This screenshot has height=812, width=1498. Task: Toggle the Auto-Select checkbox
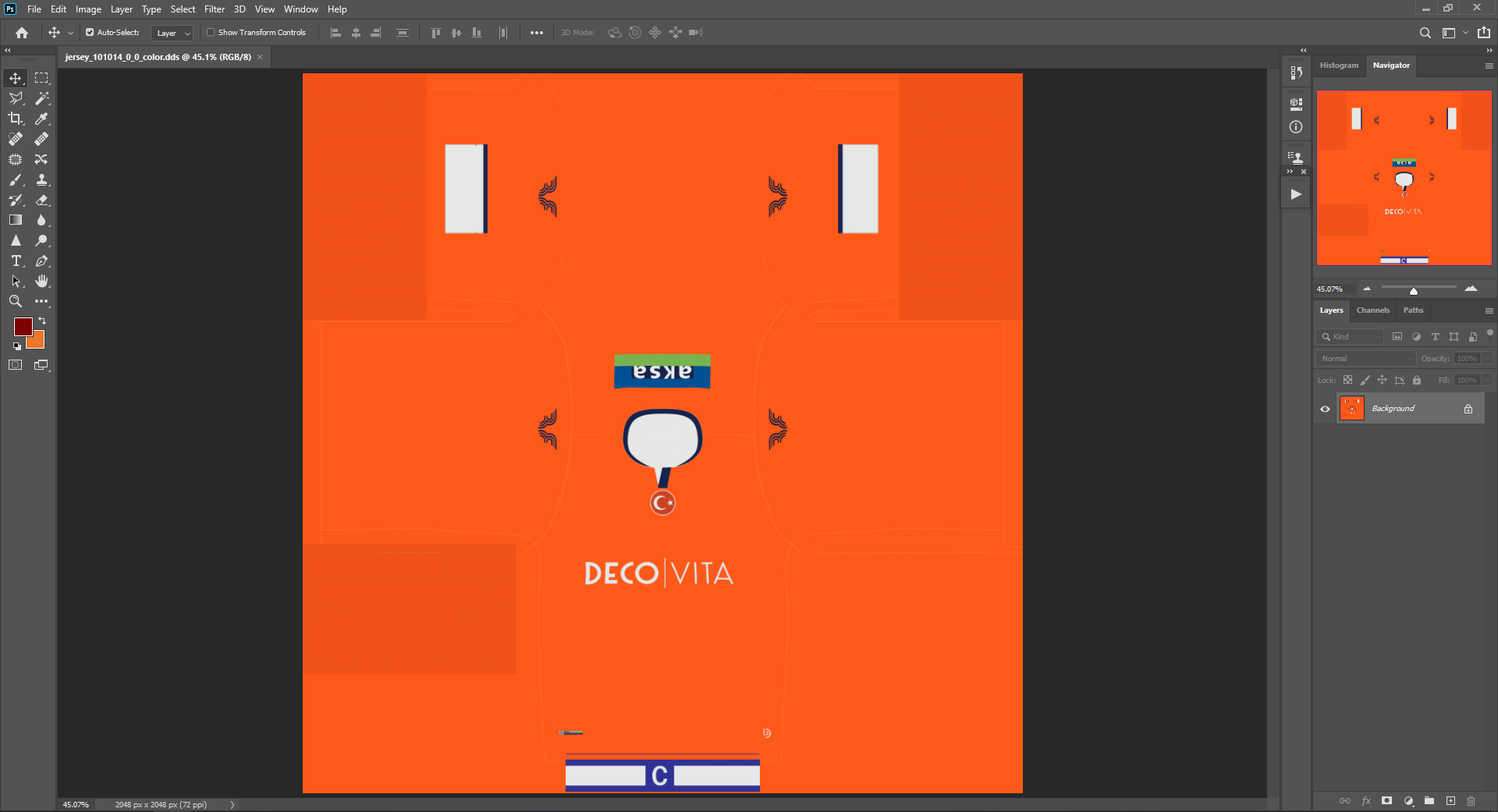point(90,33)
